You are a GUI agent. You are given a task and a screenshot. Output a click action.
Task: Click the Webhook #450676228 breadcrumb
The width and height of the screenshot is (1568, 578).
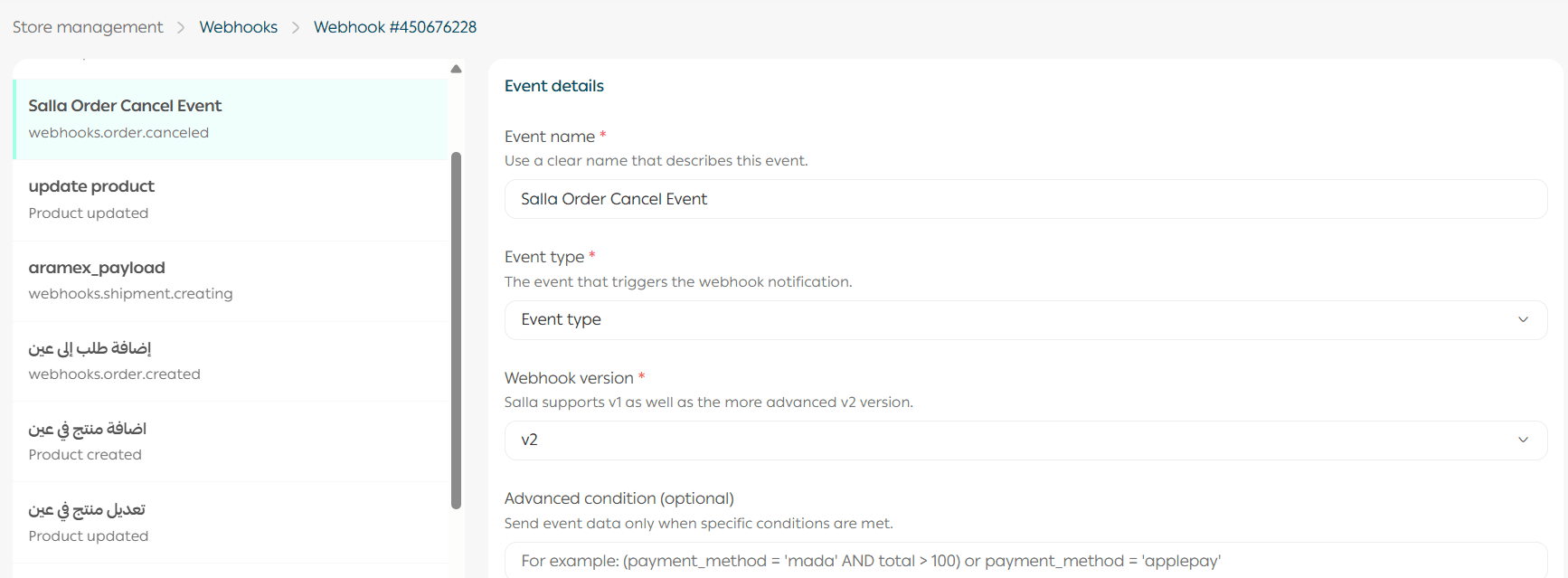394,27
